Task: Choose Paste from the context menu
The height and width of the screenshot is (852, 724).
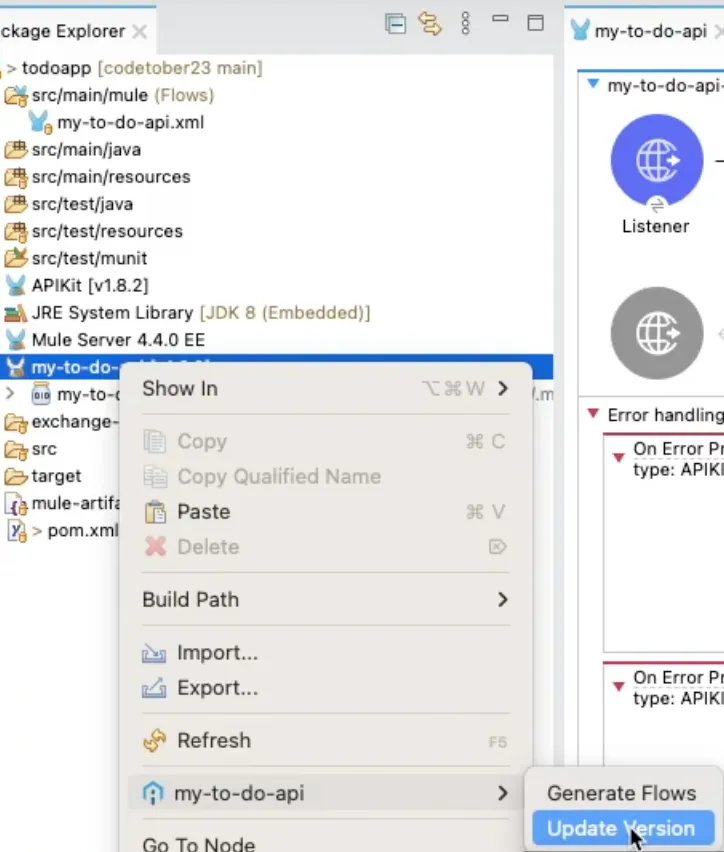Action: click(x=325, y=512)
